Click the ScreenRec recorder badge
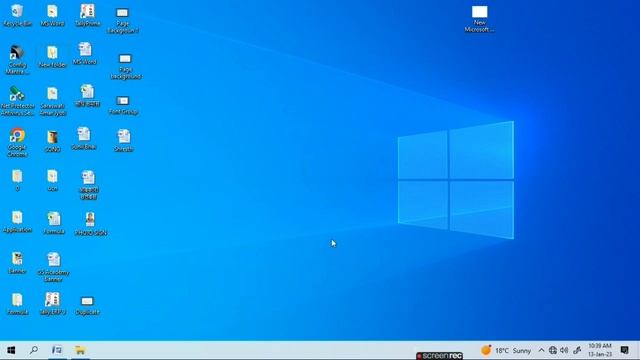Screen dimensions: 640x360 (x=439, y=356)
